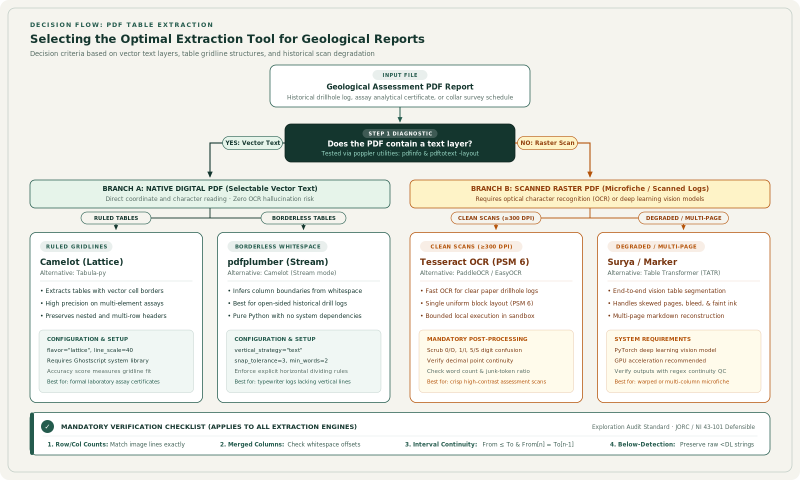Click the MANDATORY VERIFICATION CHECKLIST heading
Viewport: 800px width, 480px height.
(209, 426)
